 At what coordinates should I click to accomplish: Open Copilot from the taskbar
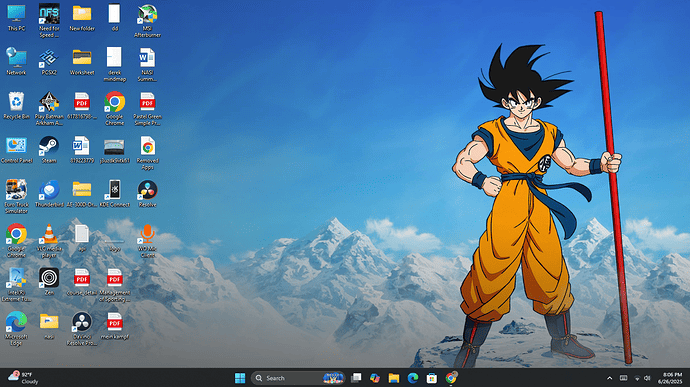pos(375,378)
